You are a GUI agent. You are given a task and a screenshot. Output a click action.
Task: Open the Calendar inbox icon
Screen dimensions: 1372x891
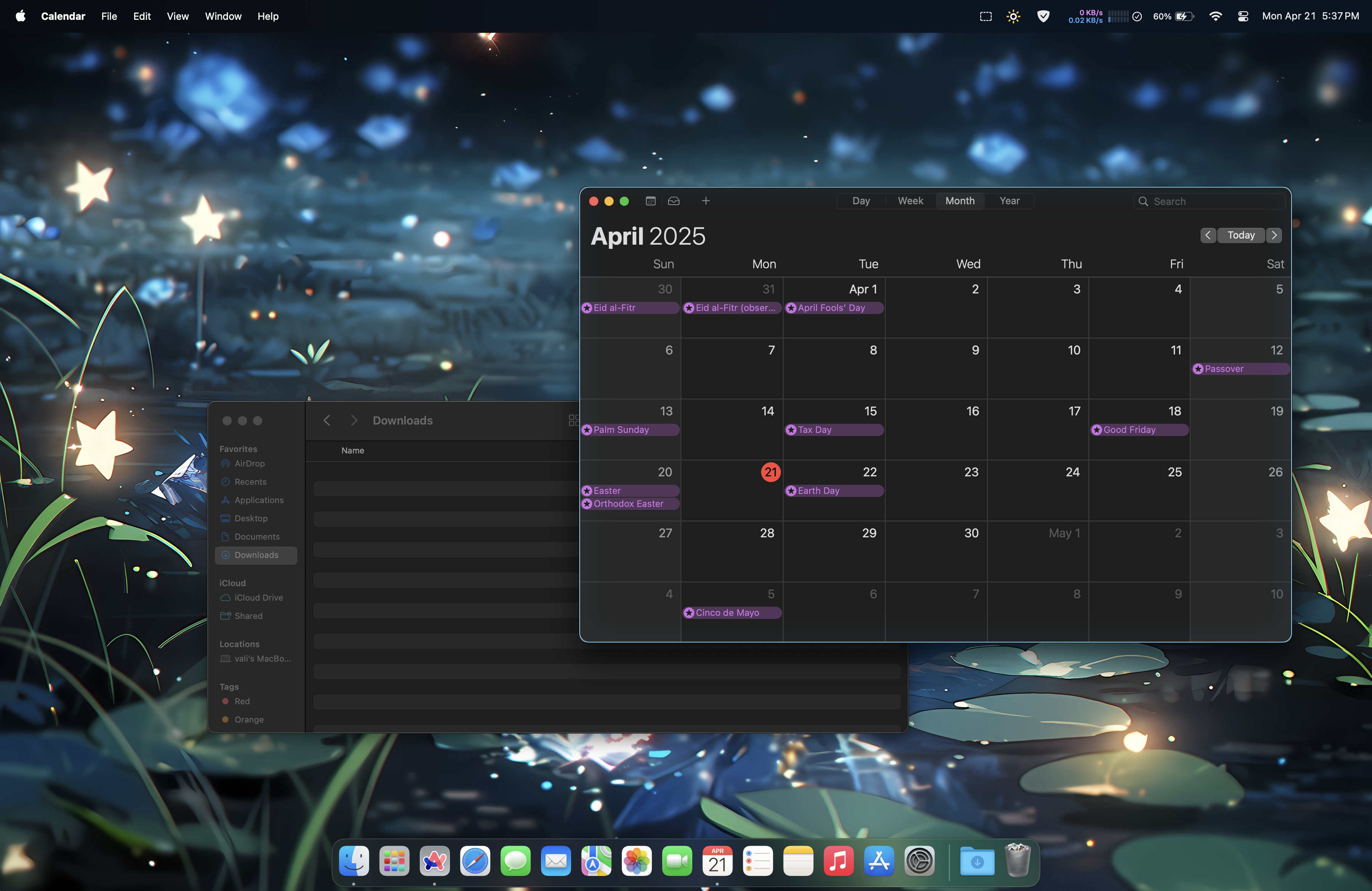tap(674, 201)
